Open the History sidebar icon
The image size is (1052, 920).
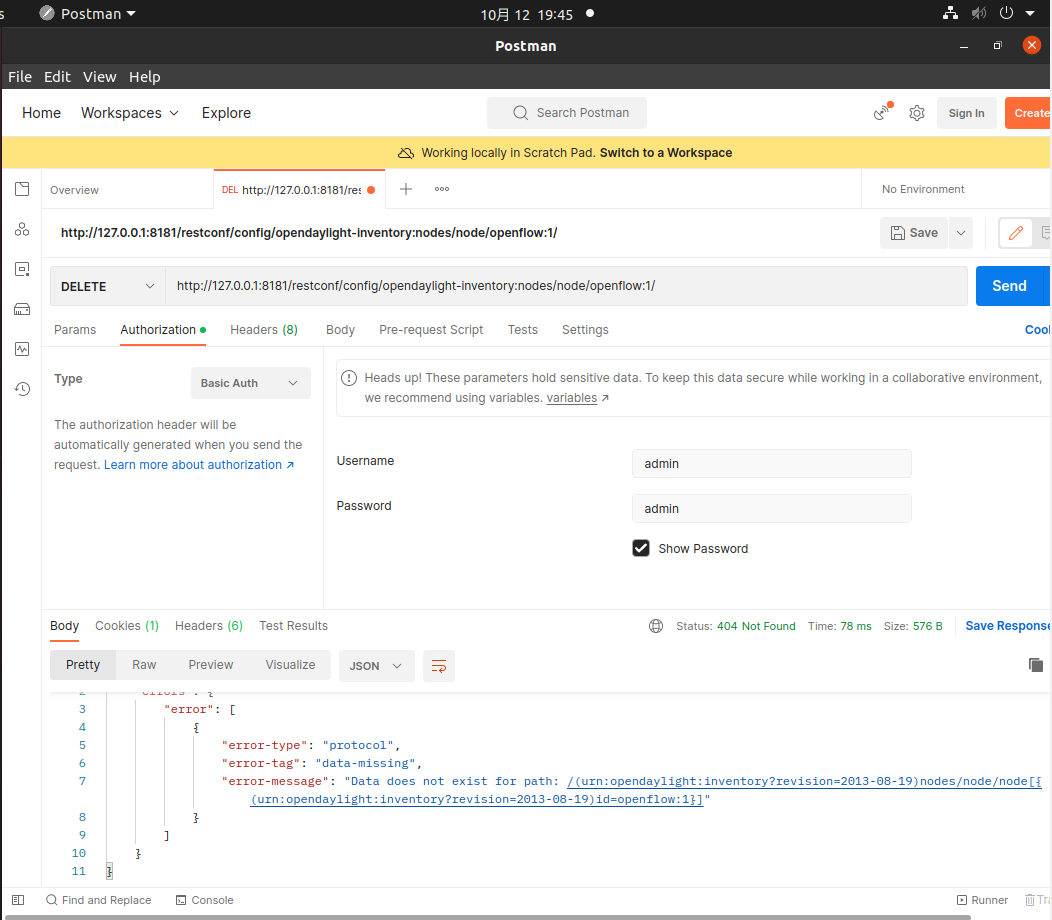pyautogui.click(x=22, y=389)
